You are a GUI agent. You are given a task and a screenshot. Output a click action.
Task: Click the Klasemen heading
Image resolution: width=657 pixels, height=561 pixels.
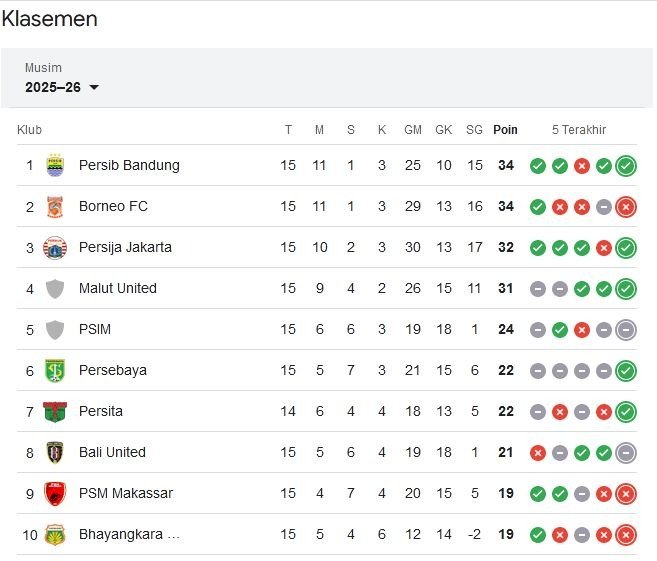[x=50, y=19]
